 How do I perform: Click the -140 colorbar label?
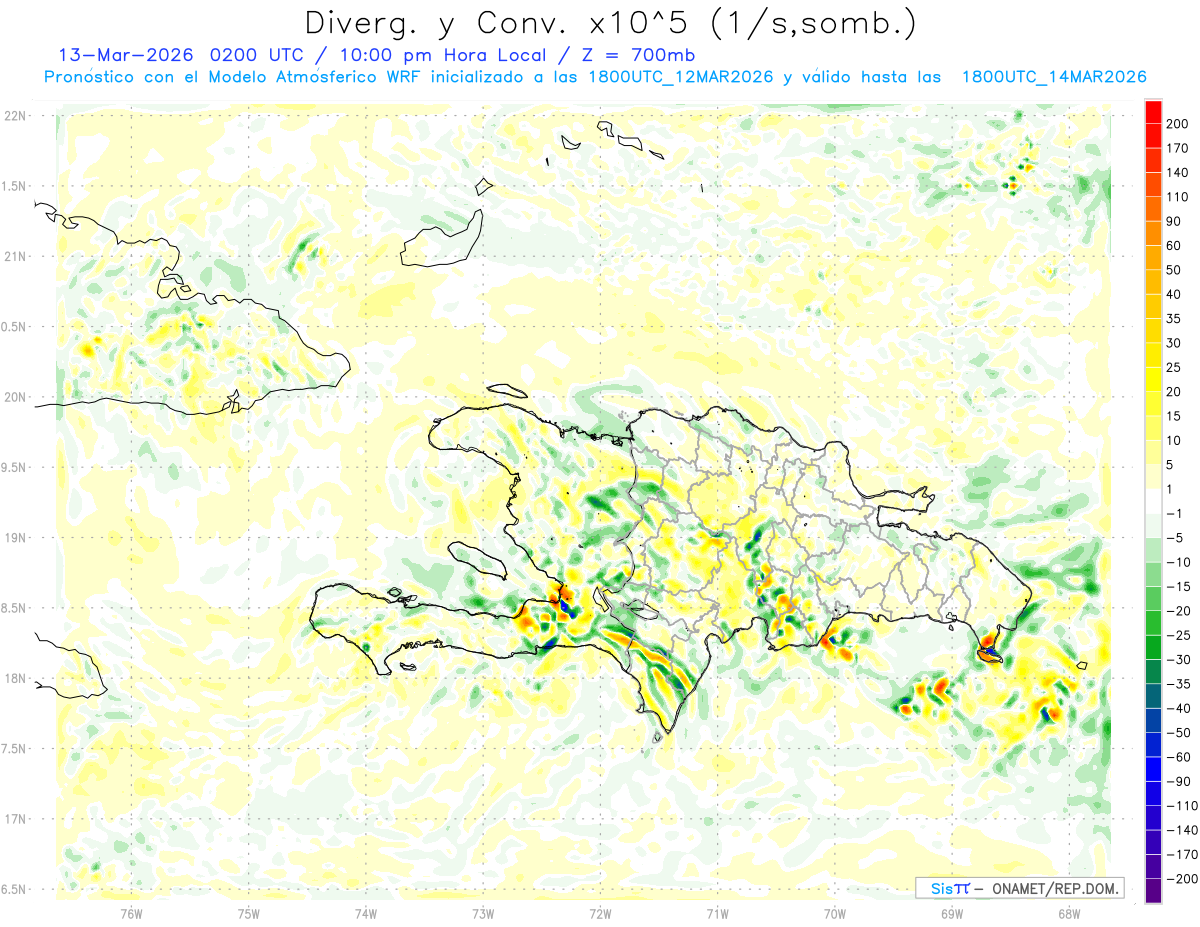[x=1182, y=830]
